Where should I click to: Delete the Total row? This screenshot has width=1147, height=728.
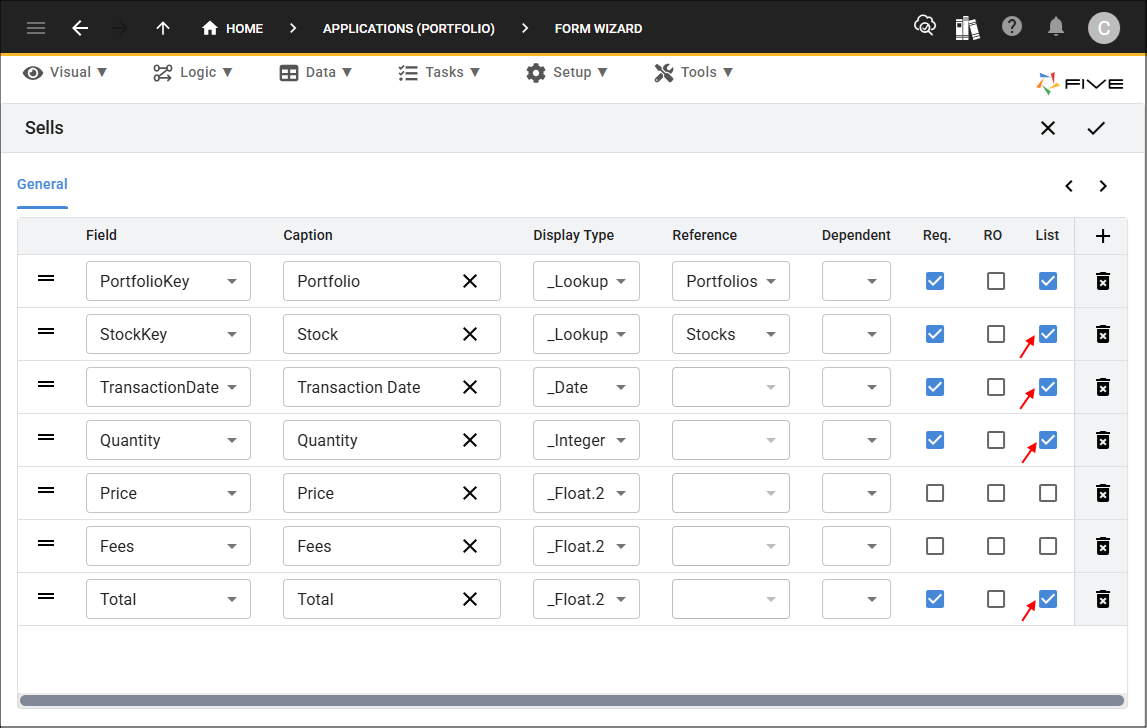pos(1103,599)
